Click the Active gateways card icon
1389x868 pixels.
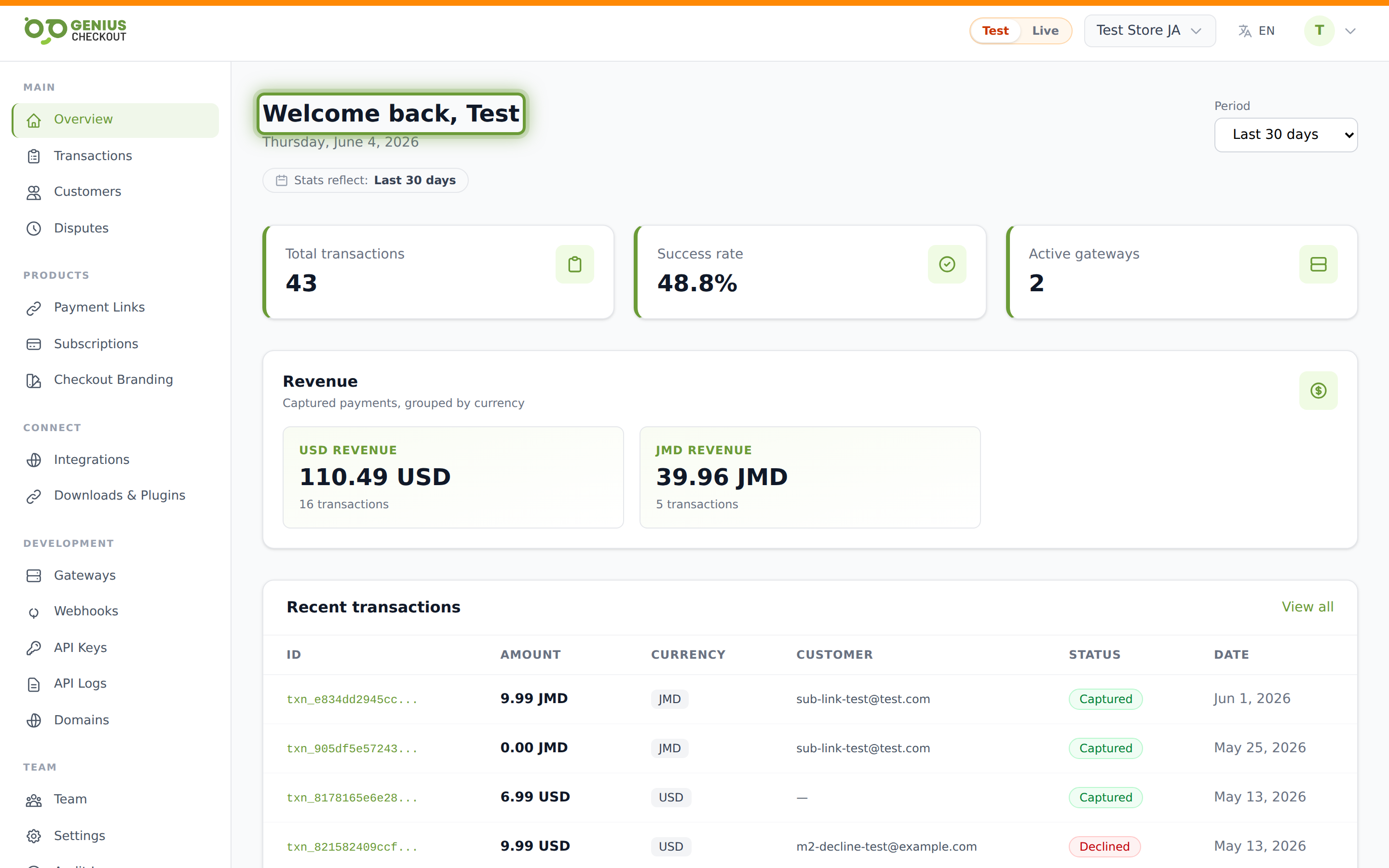coord(1319,264)
